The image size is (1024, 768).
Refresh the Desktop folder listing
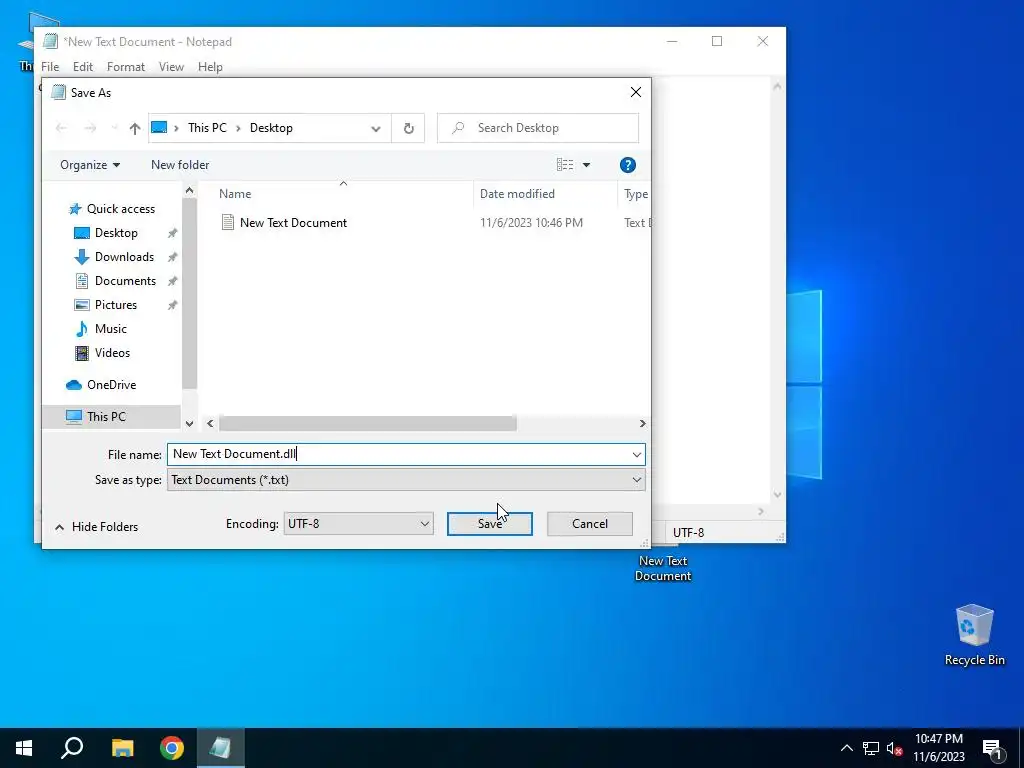point(408,128)
